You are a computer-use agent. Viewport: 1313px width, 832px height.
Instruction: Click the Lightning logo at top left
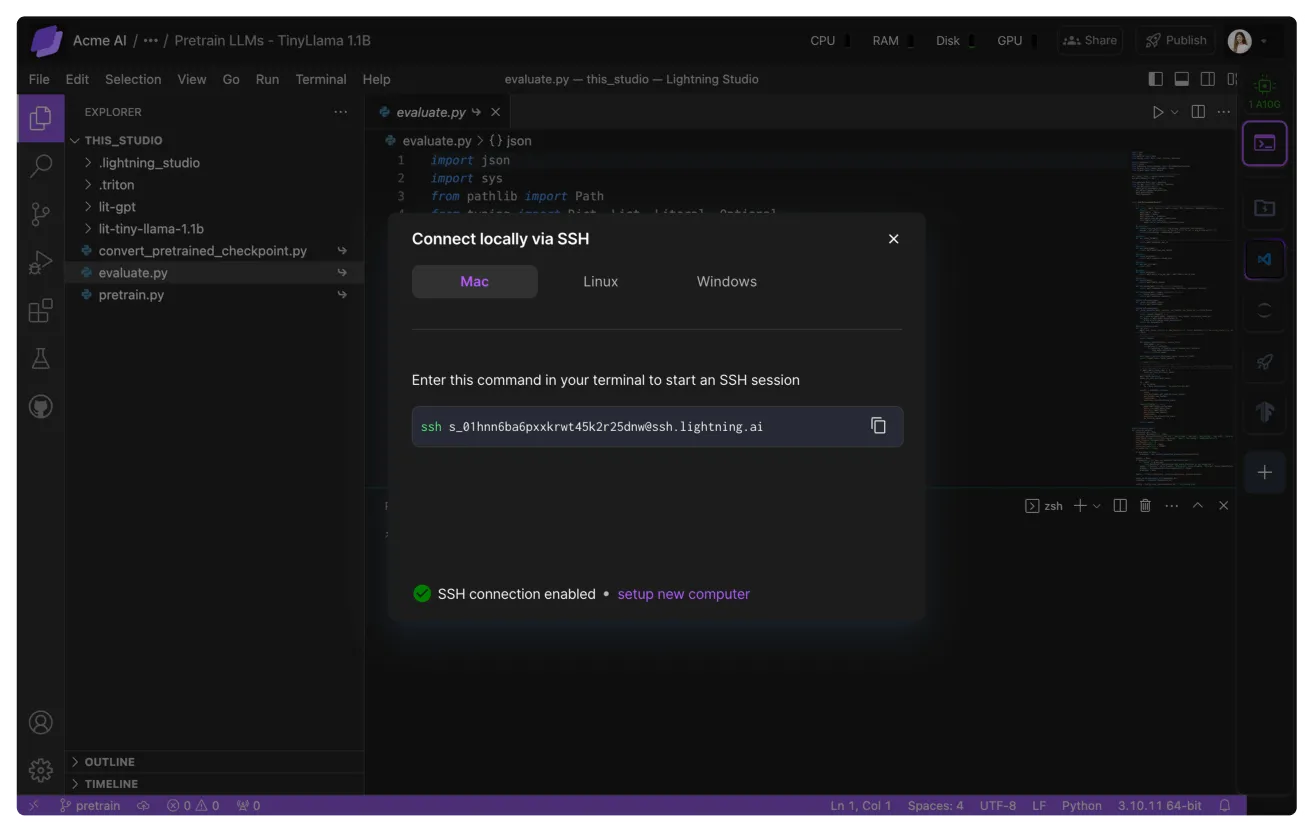[46, 41]
